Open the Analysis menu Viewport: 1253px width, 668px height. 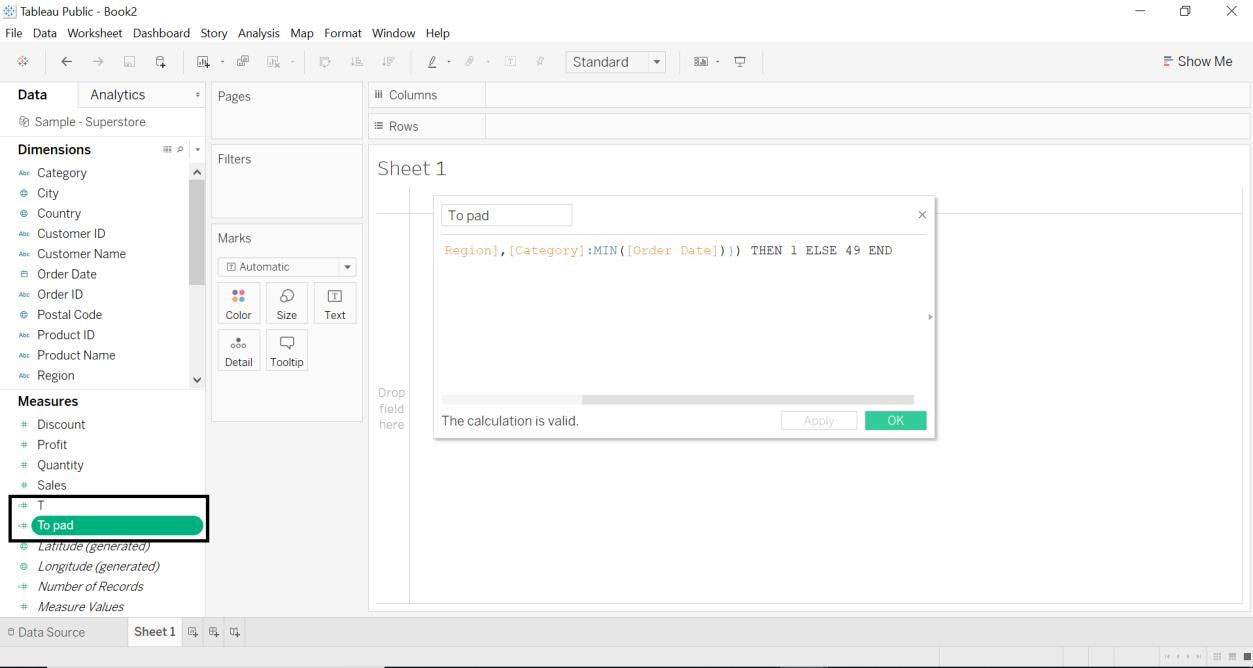pos(258,33)
